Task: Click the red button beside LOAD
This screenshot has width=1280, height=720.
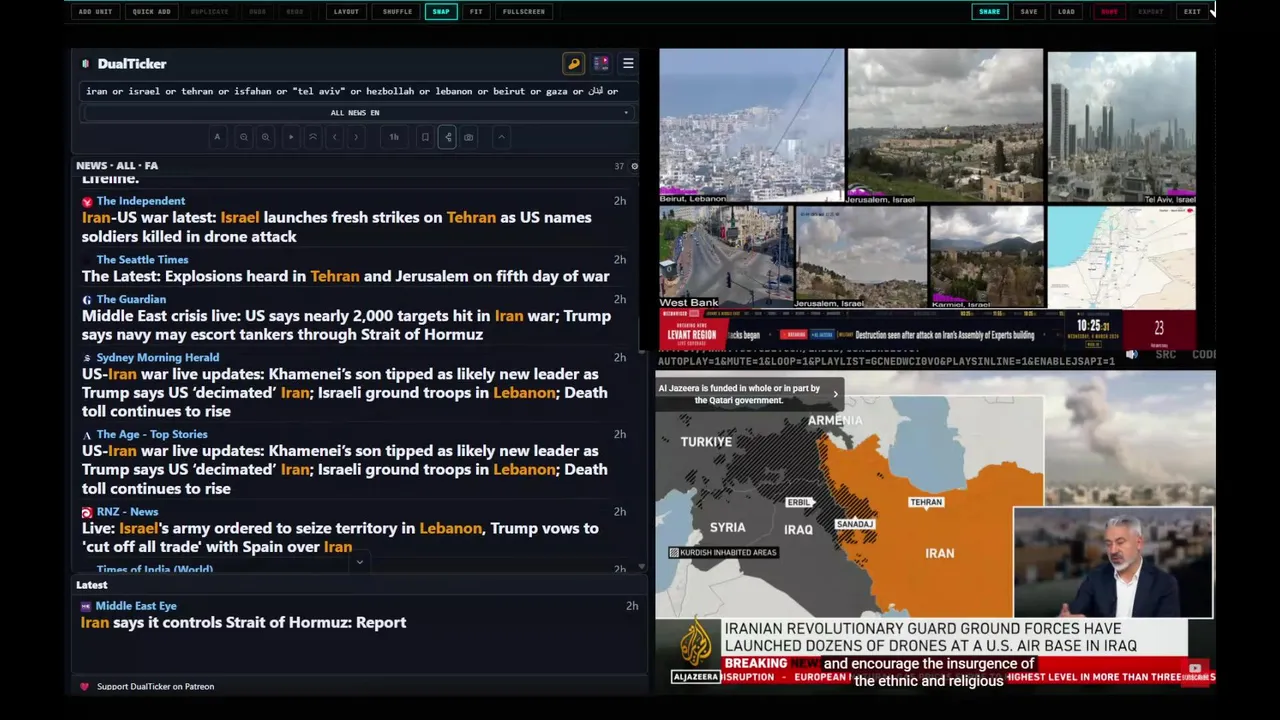Action: pyautogui.click(x=1109, y=11)
